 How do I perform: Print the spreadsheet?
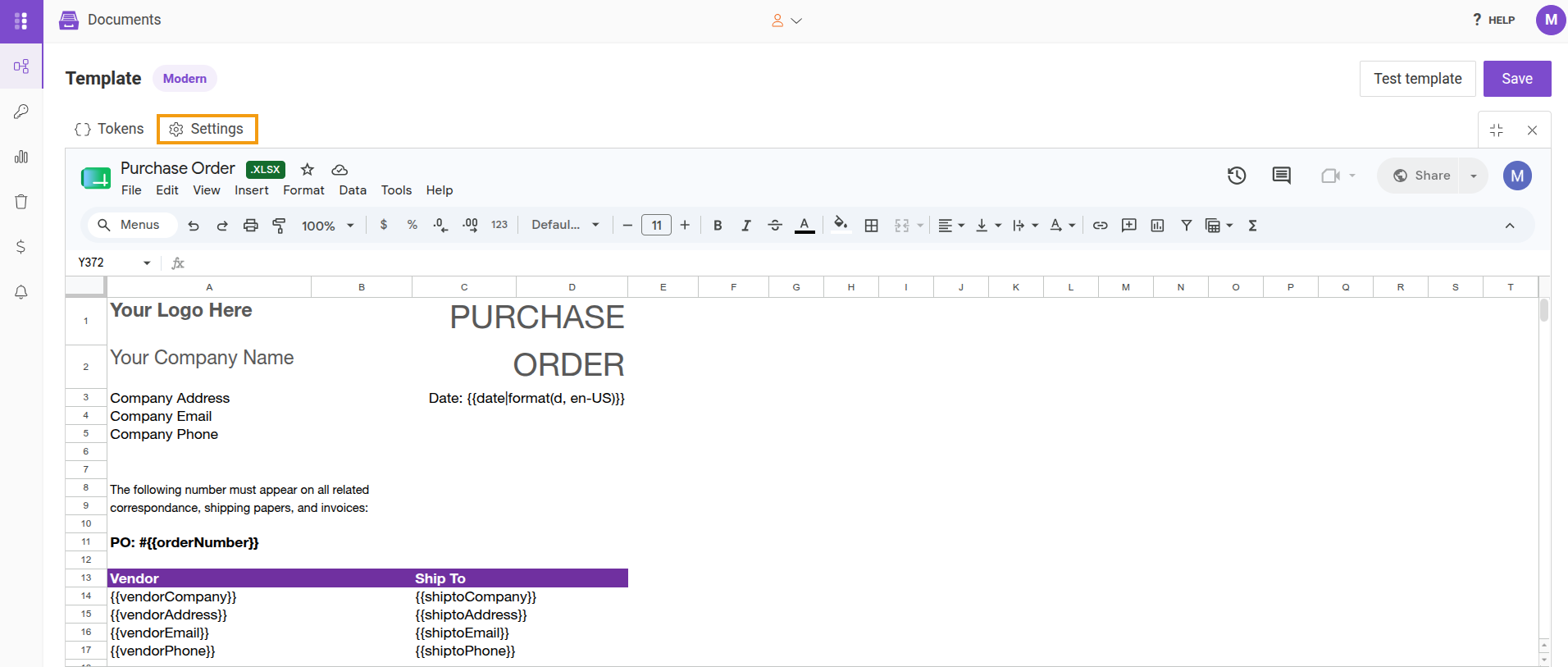[251, 226]
